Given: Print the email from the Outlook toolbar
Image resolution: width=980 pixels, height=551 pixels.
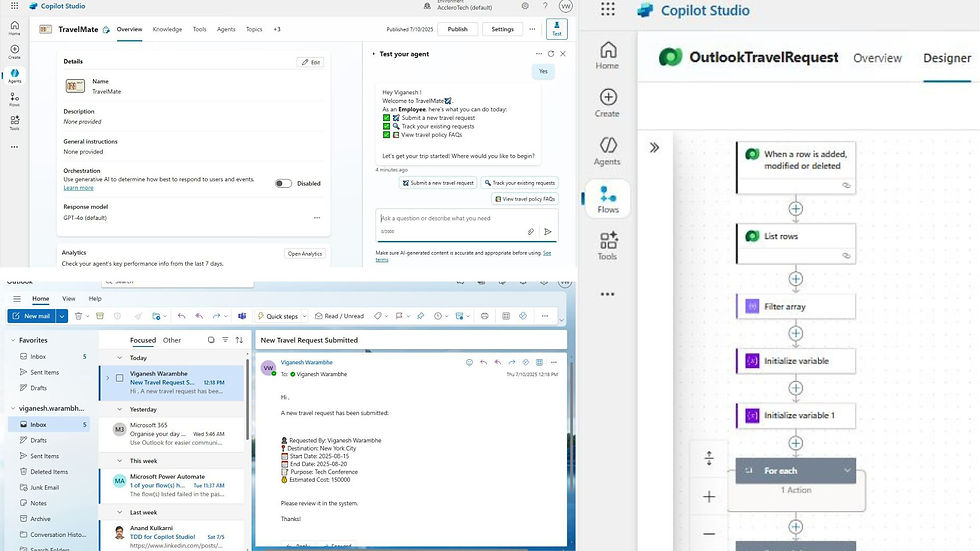Looking at the screenshot, I should tap(484, 316).
